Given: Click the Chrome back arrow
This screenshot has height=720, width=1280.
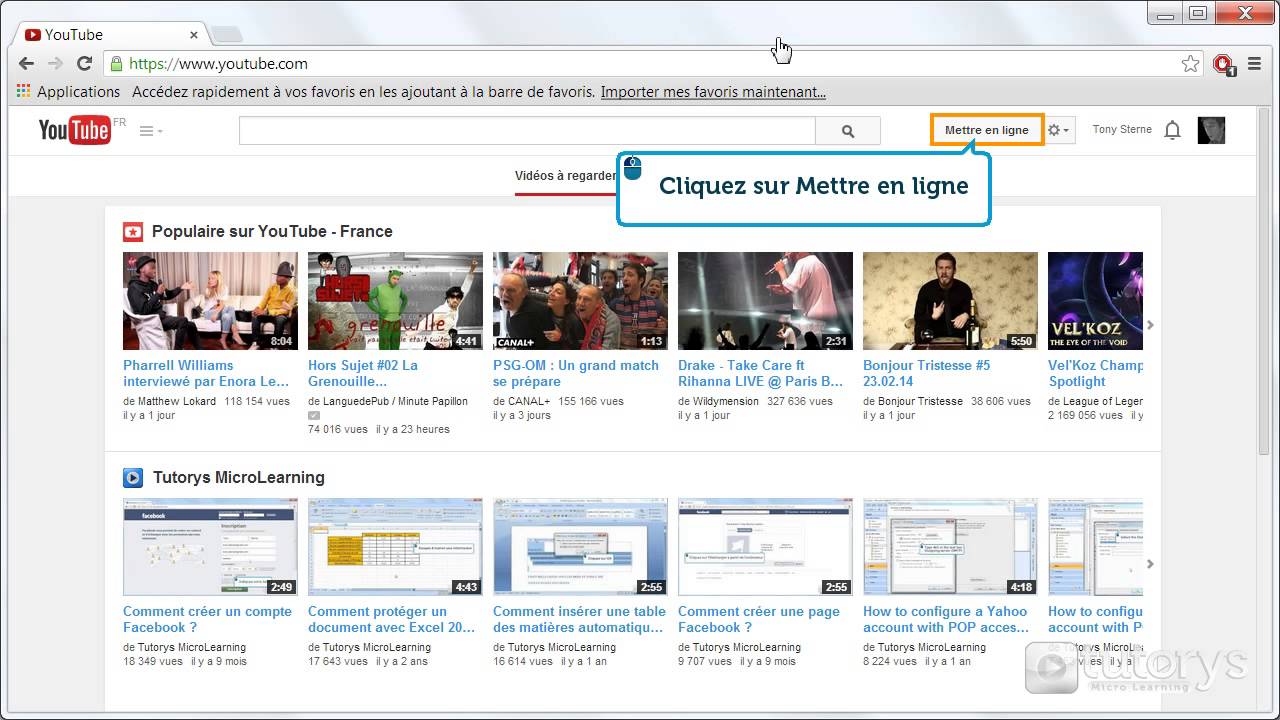Looking at the screenshot, I should [28, 63].
